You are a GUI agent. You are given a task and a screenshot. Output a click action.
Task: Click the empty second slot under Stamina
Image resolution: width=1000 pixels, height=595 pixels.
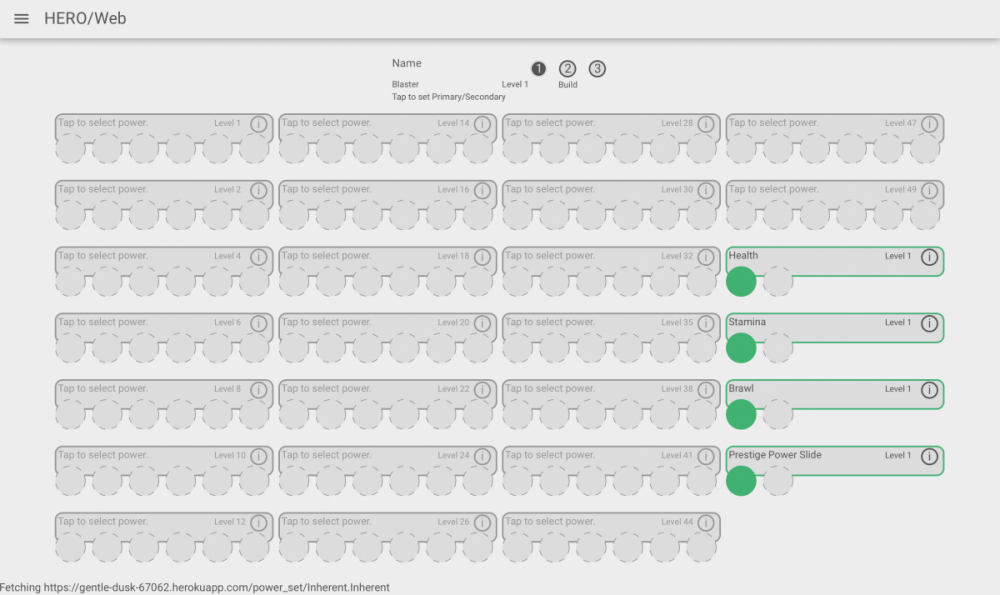778,348
